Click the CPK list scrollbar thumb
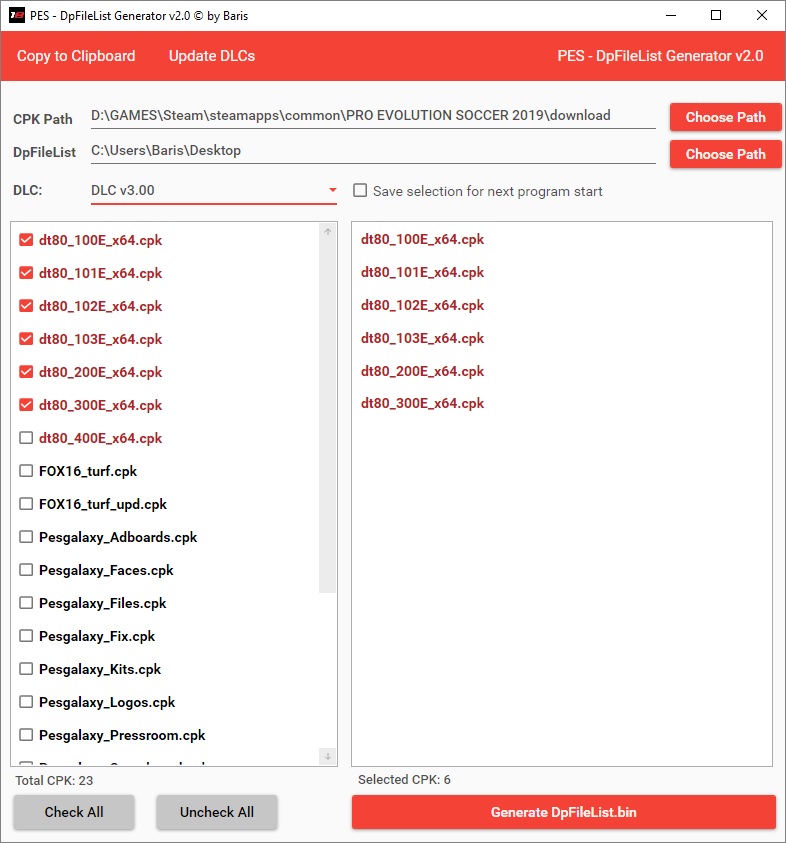This screenshot has height=843, width=786. 327,416
